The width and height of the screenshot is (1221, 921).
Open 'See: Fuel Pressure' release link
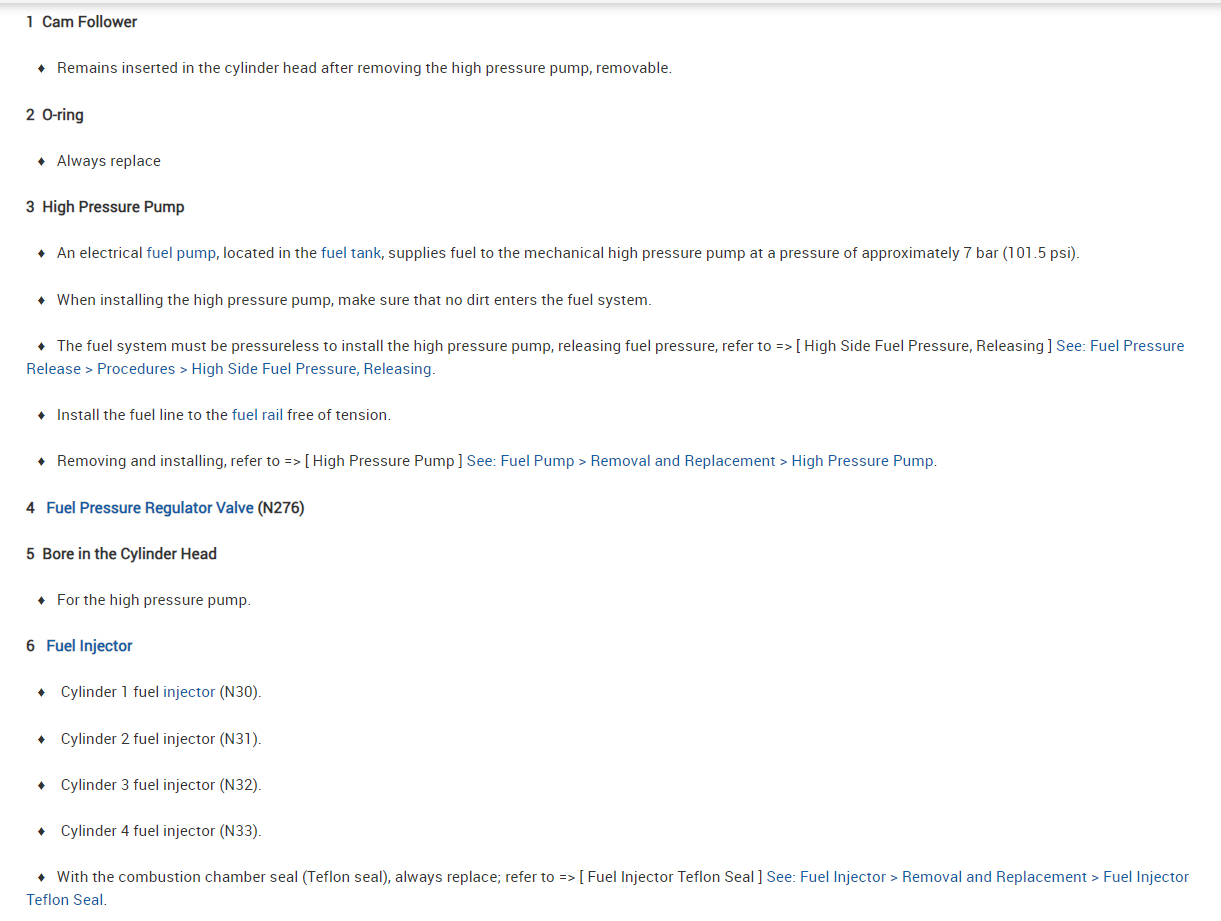(1120, 346)
